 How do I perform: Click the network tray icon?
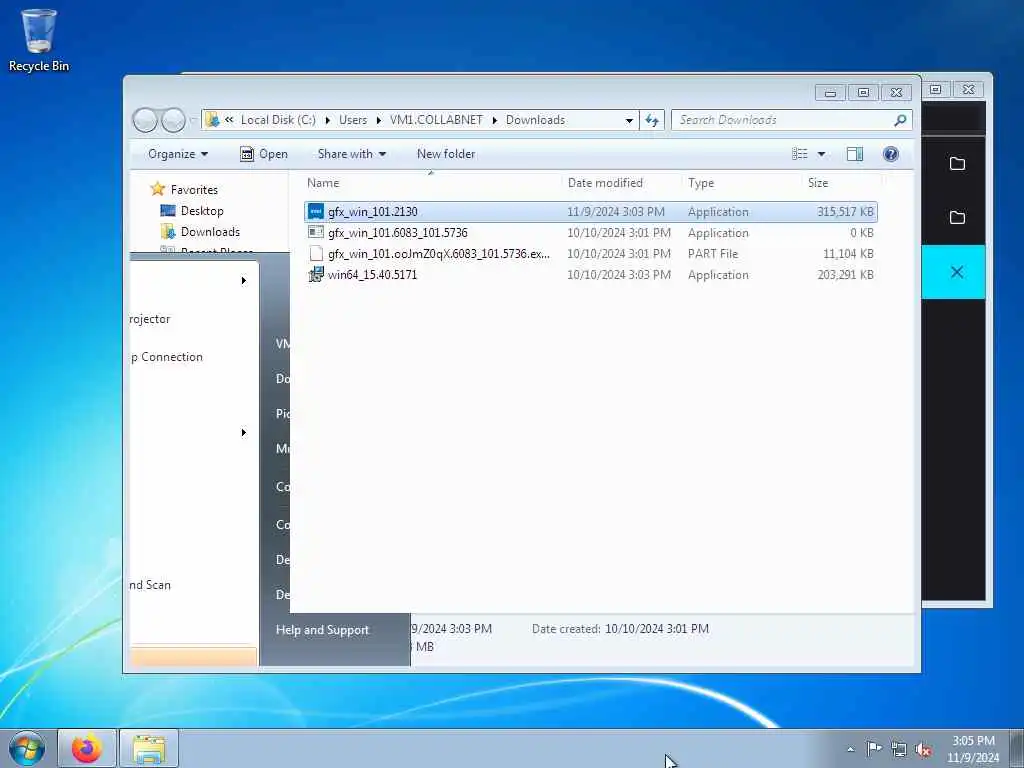pyautogui.click(x=899, y=750)
